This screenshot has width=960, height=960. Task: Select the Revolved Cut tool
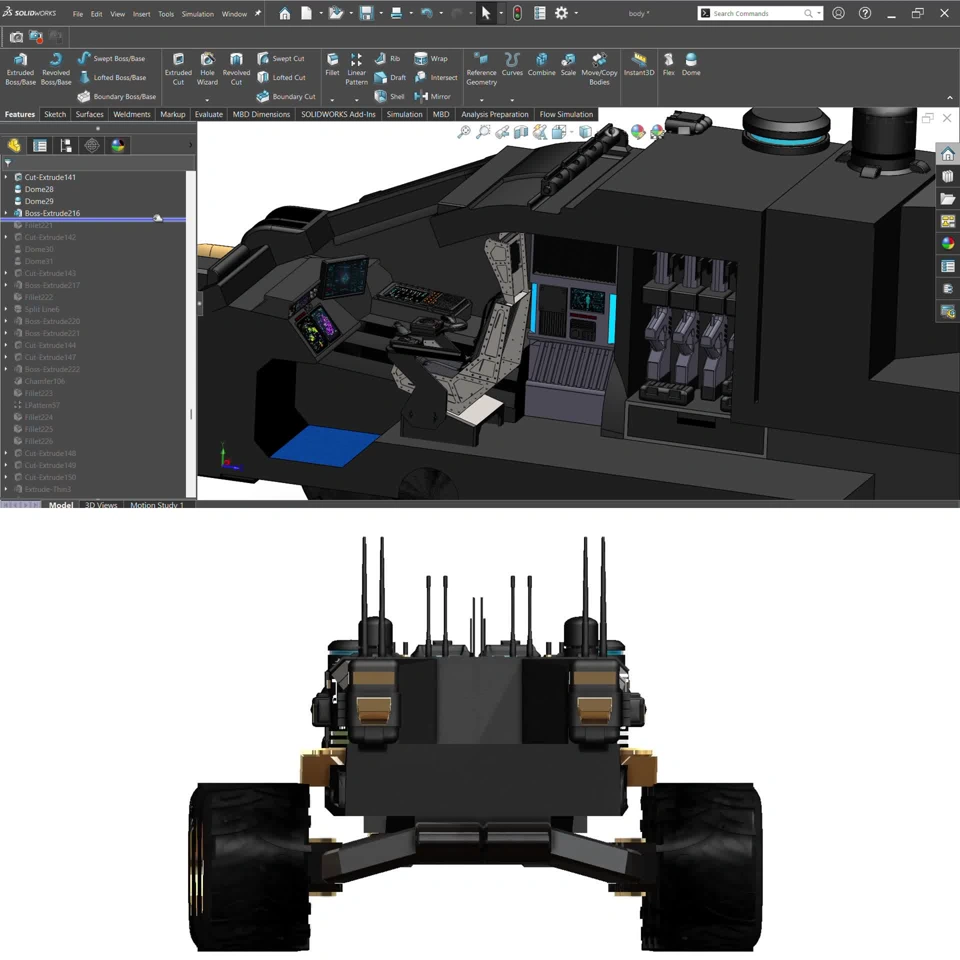pyautogui.click(x=236, y=69)
